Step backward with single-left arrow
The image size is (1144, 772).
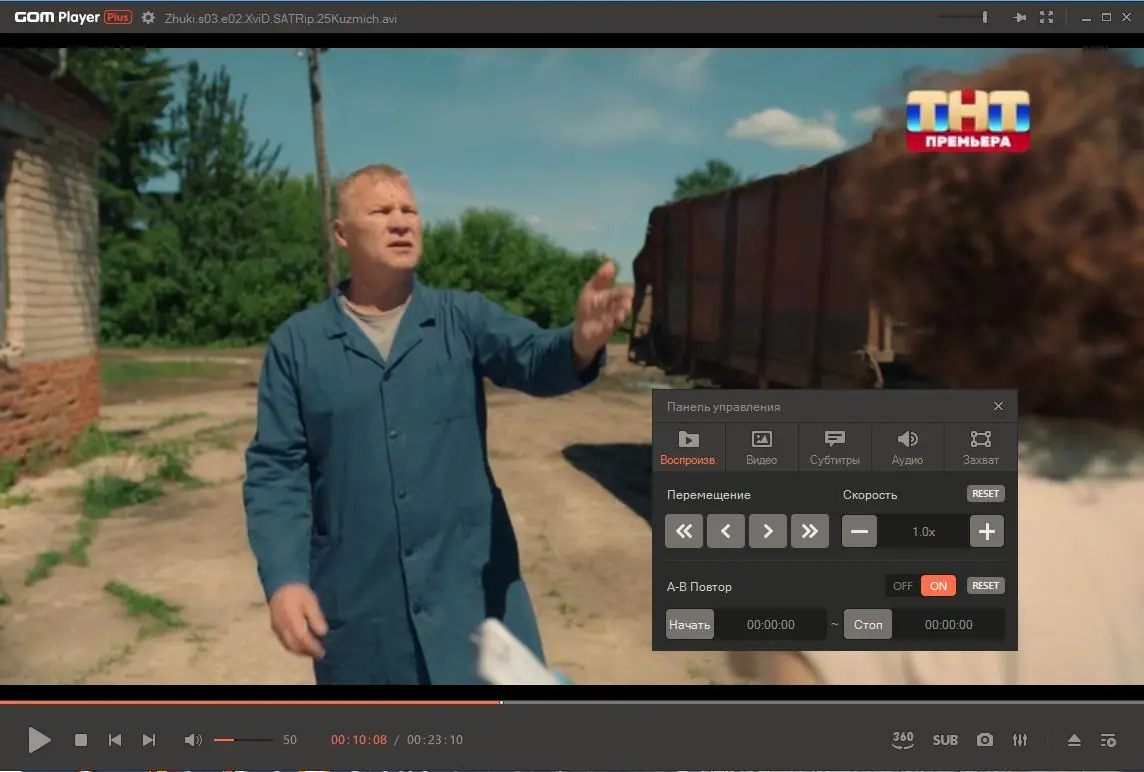[x=726, y=531]
